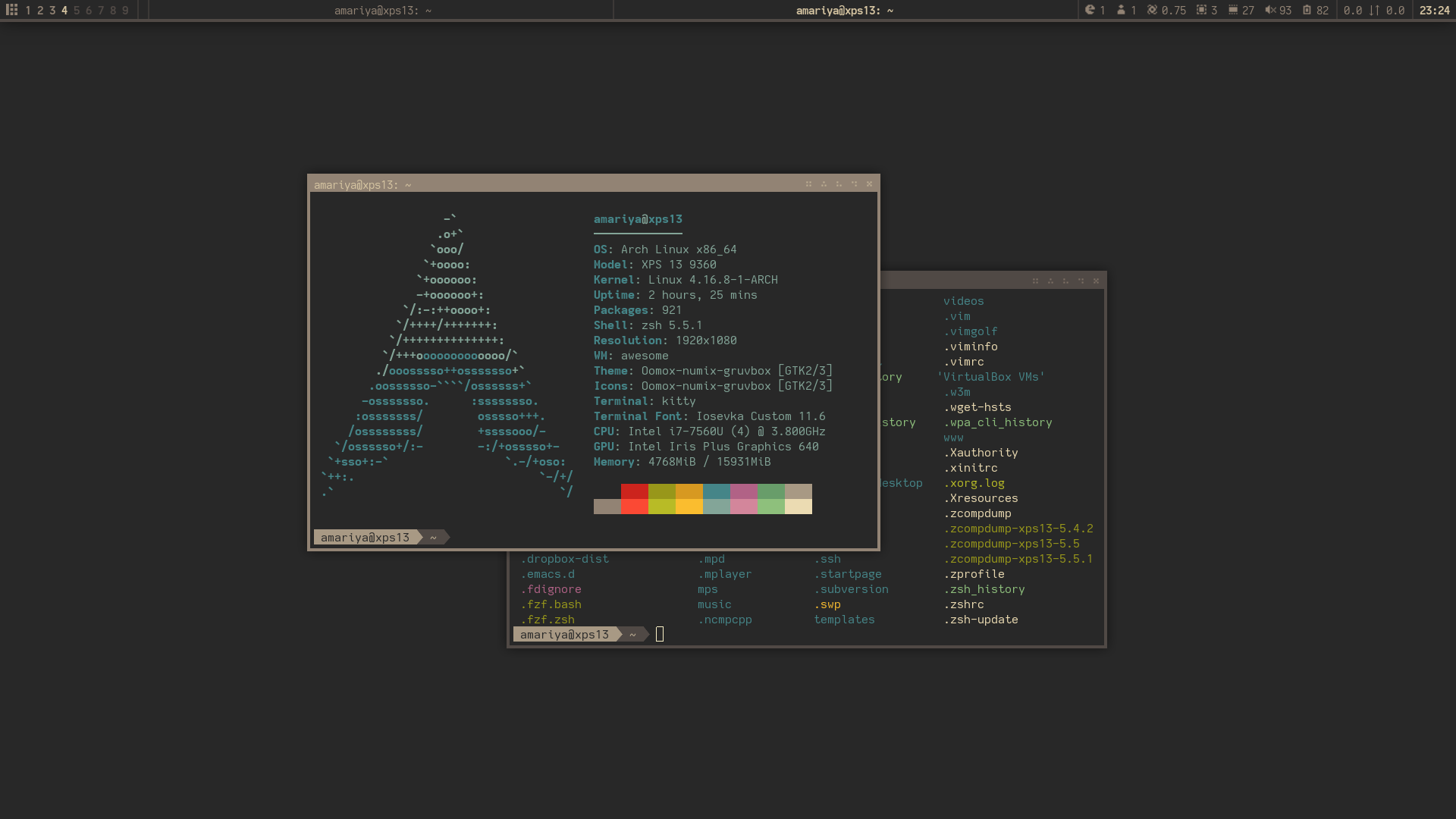The height and width of the screenshot is (819, 1456).
Task: Toggle mute via the volume speaker icon
Action: click(x=1270, y=10)
